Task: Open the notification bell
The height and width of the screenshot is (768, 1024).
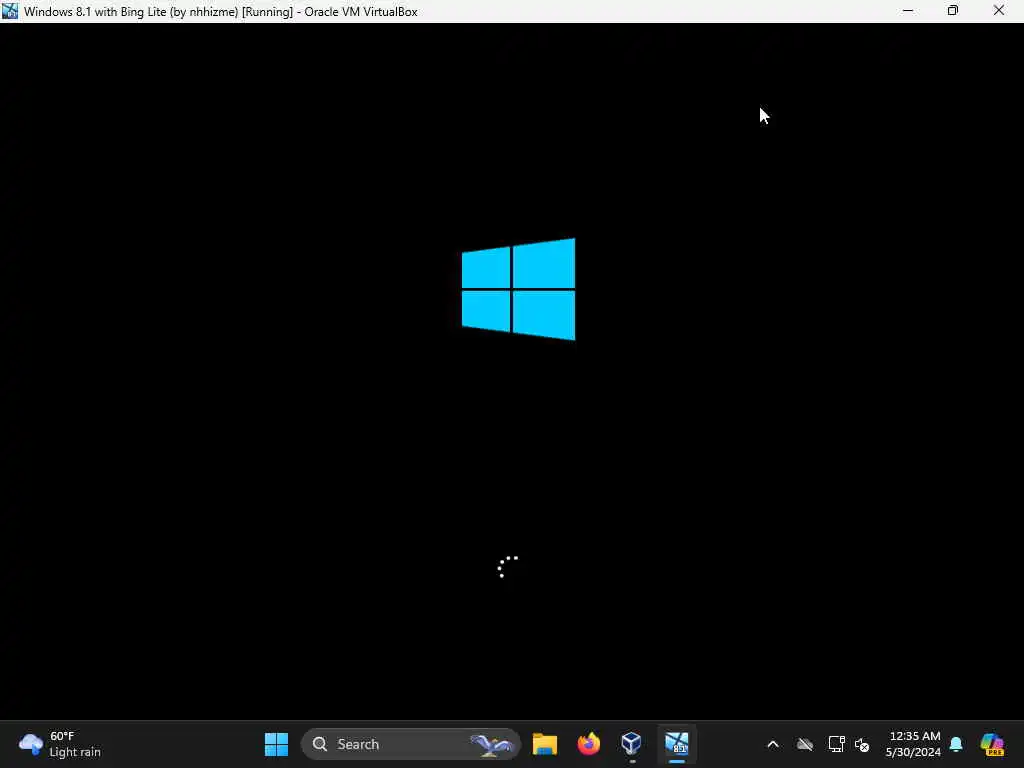Action: (x=956, y=744)
